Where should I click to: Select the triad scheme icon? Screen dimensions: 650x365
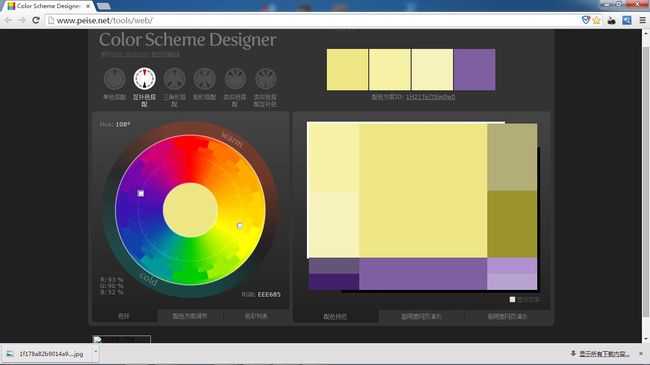175,79
